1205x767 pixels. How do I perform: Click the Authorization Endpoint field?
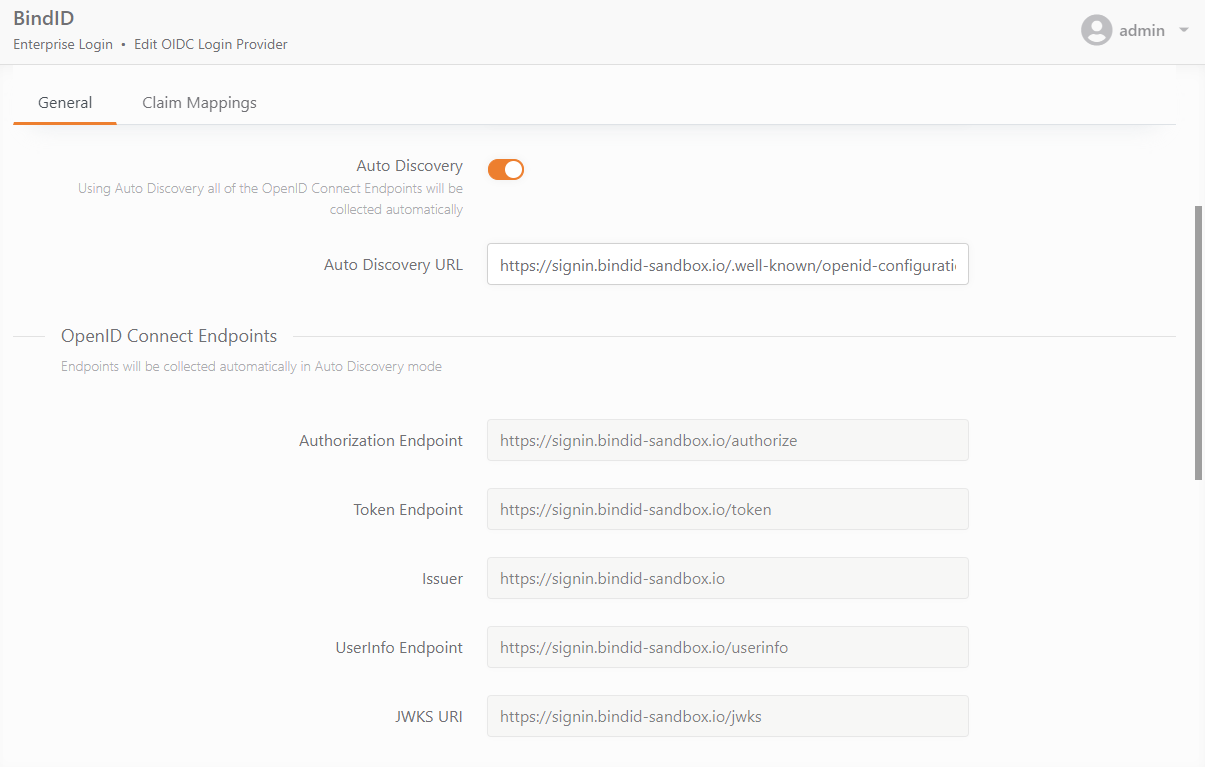[728, 440]
